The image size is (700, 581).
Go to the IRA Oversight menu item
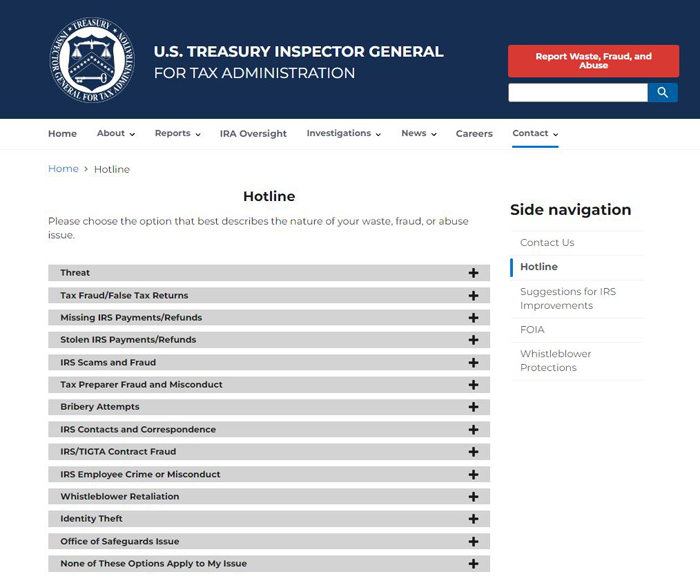[x=253, y=134]
